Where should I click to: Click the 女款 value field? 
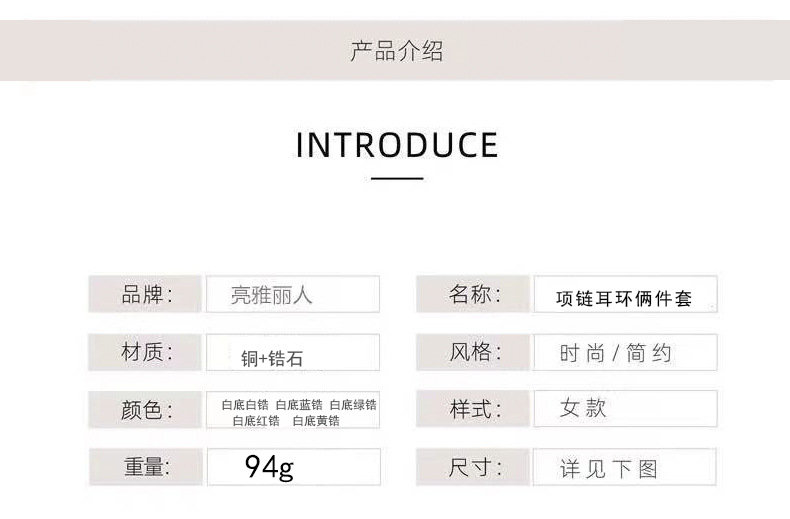click(x=625, y=409)
